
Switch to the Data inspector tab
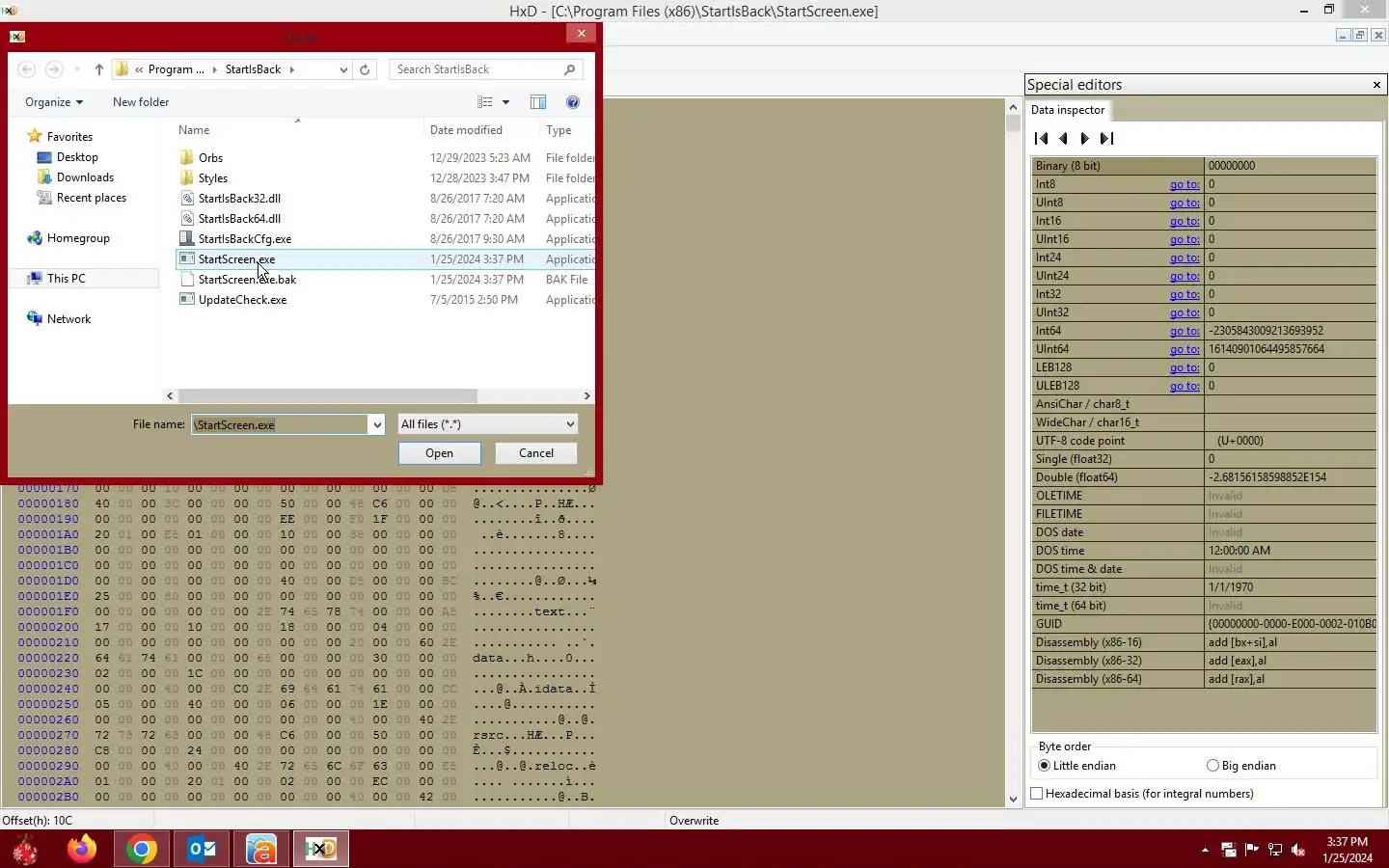pos(1068,110)
